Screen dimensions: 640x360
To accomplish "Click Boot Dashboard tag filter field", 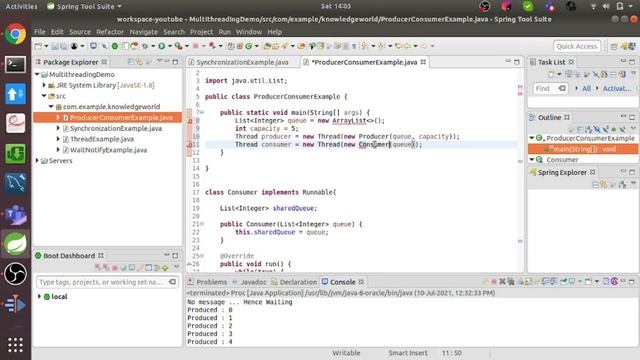I will coord(107,282).
